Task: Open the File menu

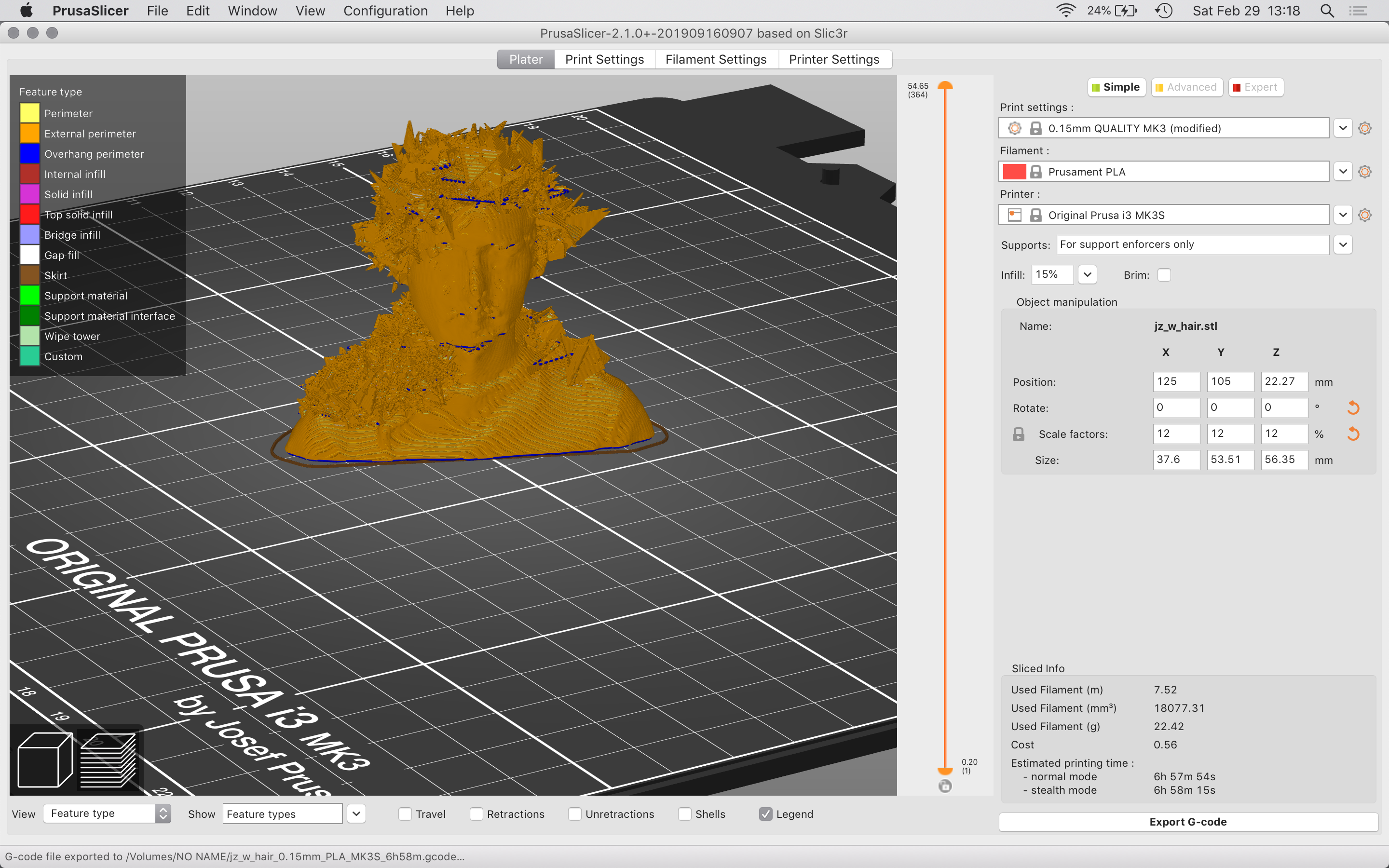Action: (x=157, y=10)
